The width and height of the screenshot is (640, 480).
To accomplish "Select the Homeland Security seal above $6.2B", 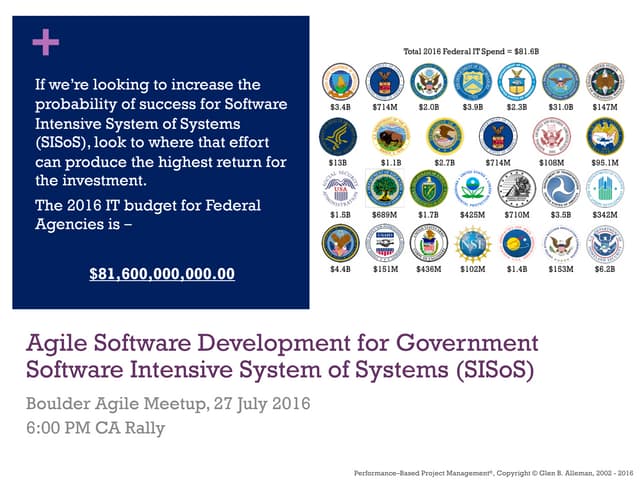I will click(x=605, y=244).
